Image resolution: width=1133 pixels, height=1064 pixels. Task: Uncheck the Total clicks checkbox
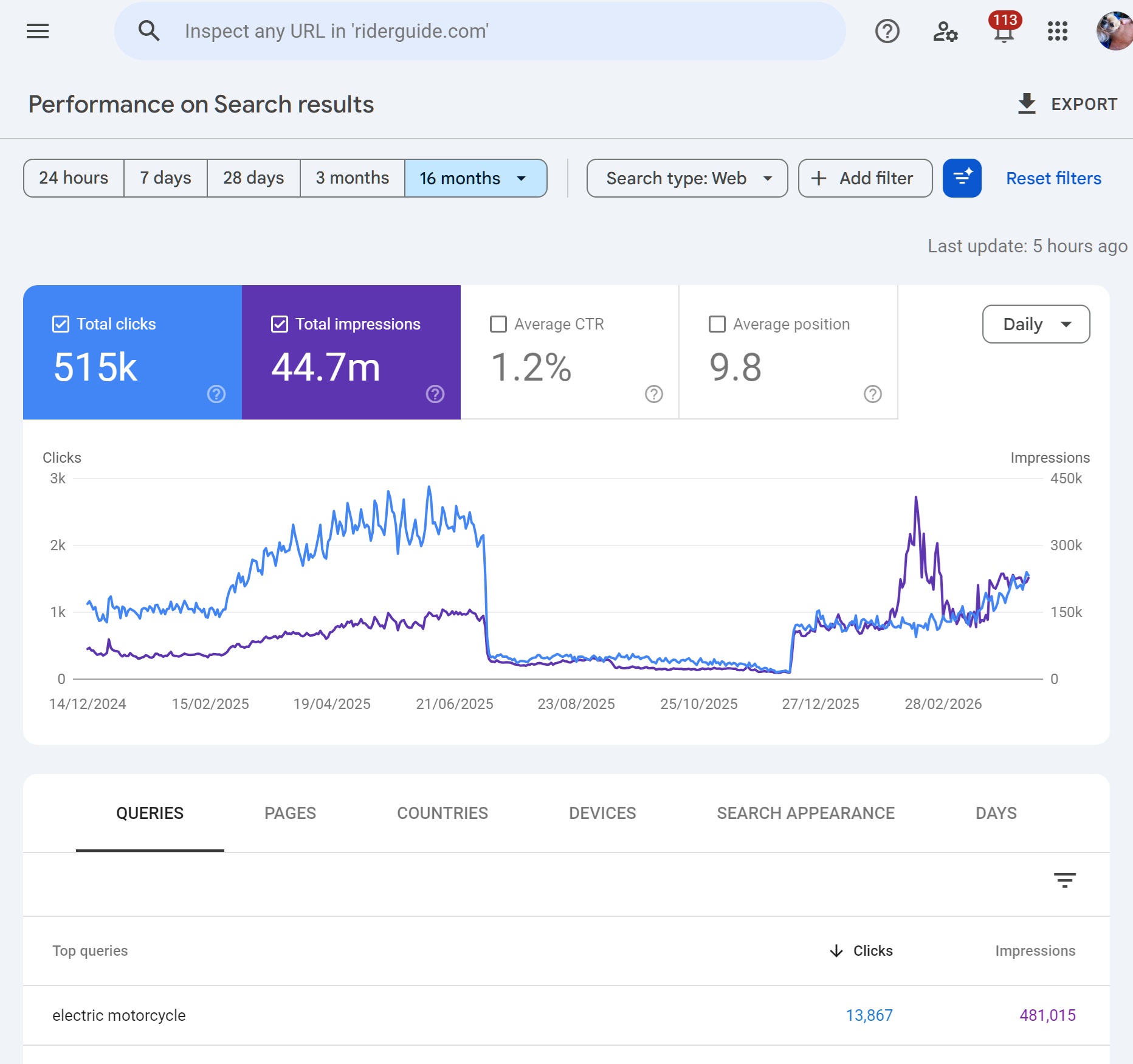[61, 324]
